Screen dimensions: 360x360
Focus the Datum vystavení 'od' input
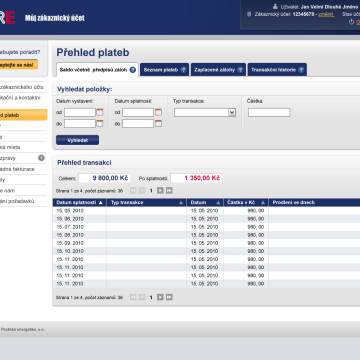pos(80,112)
